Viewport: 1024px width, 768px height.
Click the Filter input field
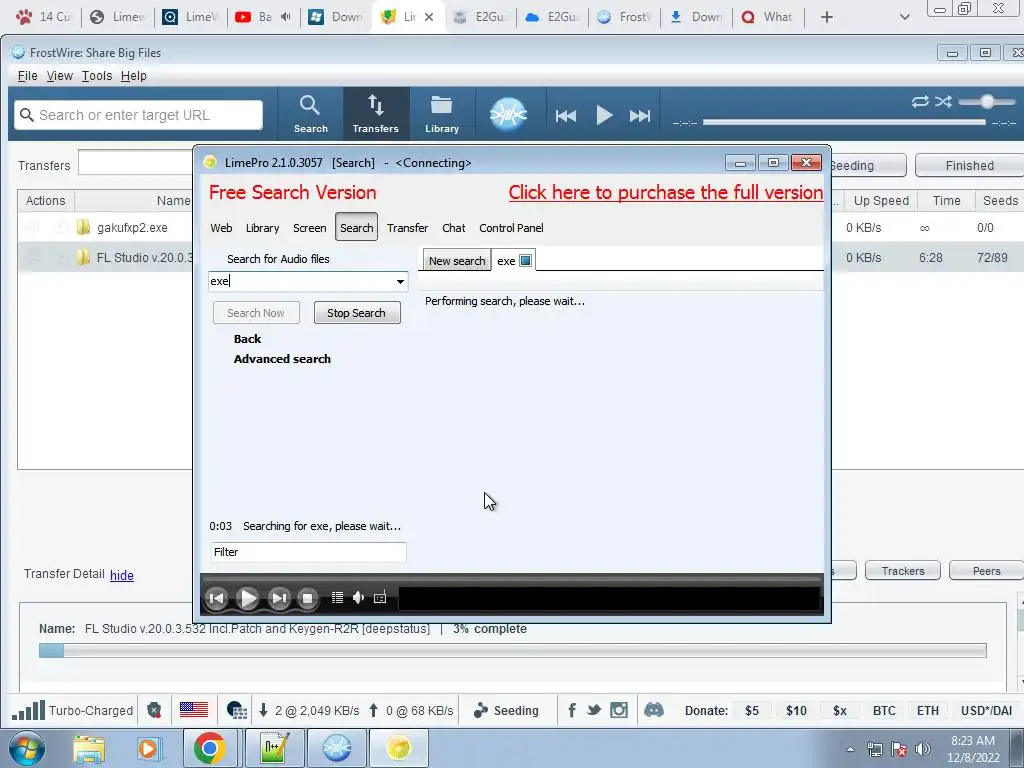point(308,552)
